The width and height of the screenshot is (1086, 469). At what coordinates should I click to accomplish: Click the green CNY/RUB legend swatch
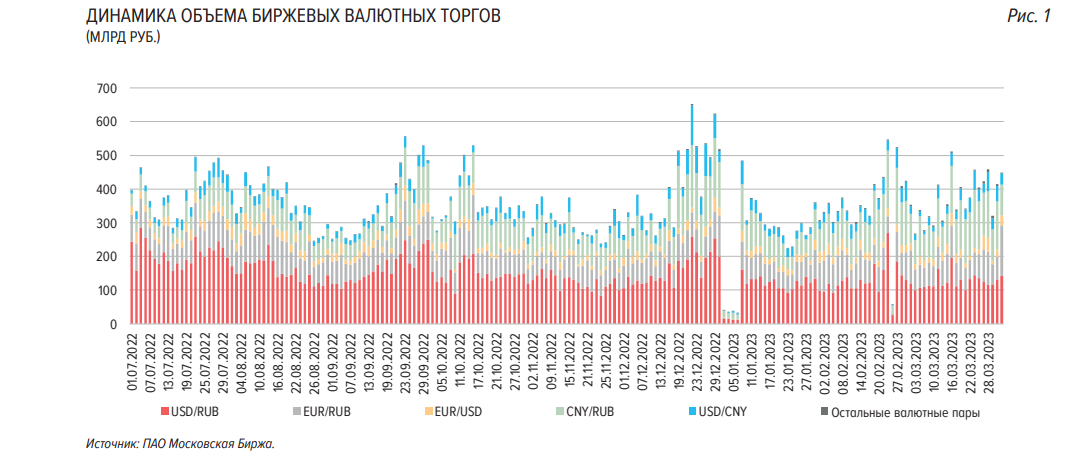[560, 412]
